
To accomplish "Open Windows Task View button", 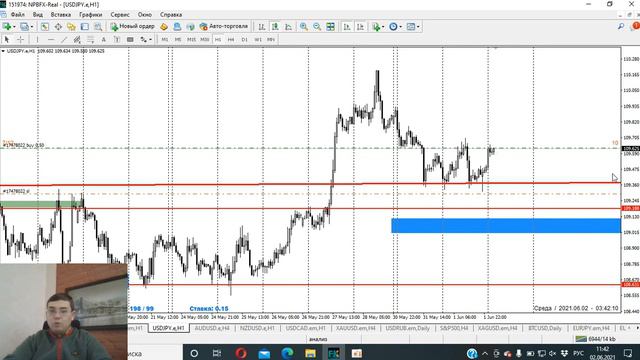I will [x=217, y=353].
